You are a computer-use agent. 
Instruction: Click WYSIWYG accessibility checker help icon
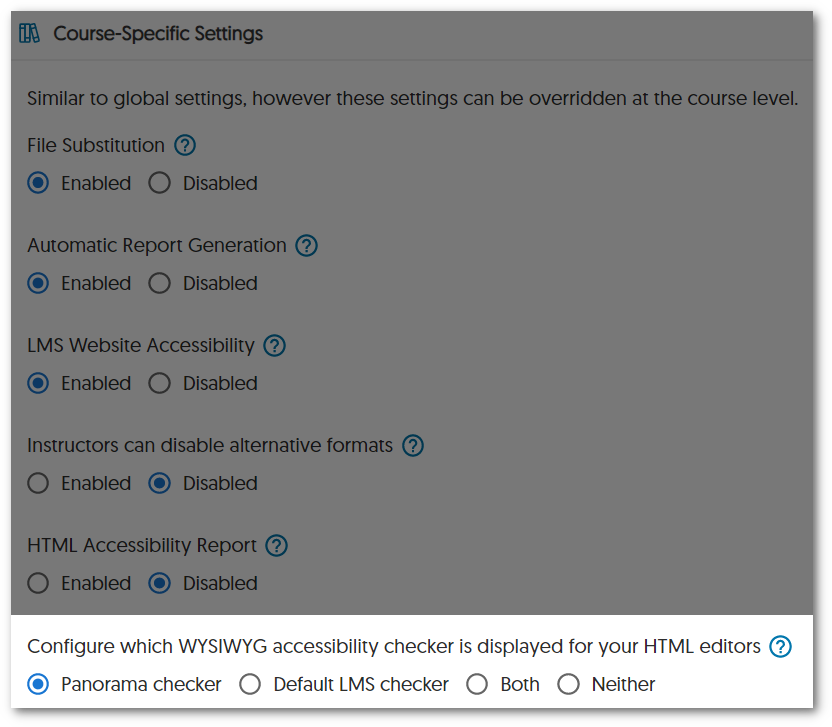(780, 647)
